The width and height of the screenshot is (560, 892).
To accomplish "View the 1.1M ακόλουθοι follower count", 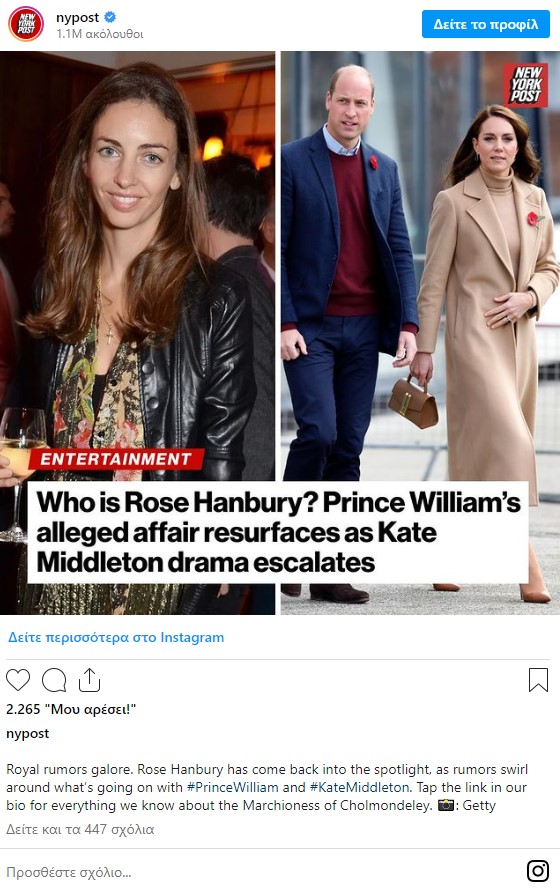I will pos(100,34).
